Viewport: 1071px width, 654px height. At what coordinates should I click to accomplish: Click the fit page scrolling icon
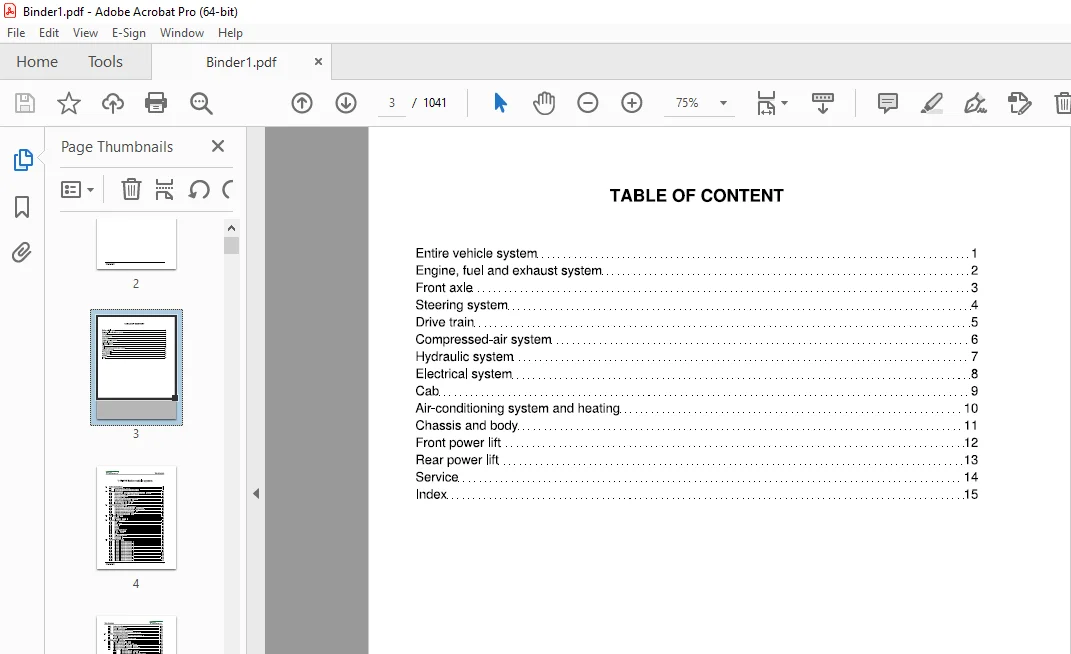[x=766, y=103]
